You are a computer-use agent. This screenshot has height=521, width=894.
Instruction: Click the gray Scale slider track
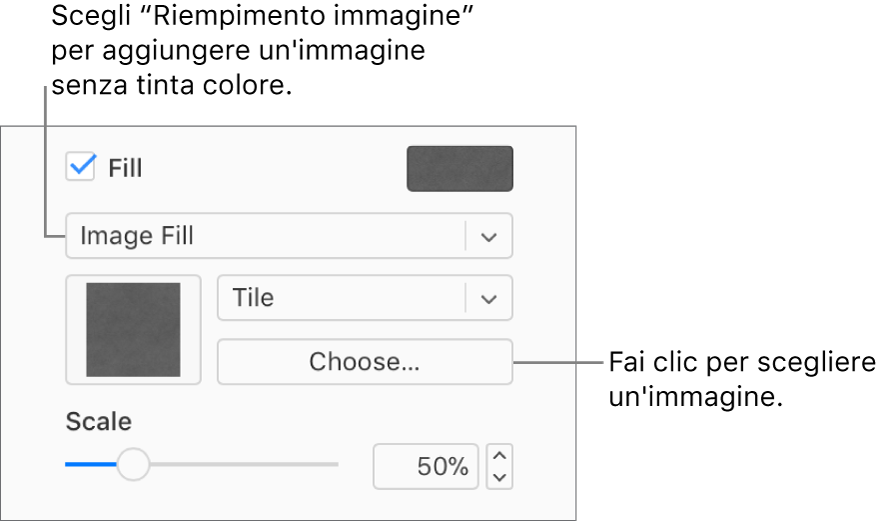pyautogui.click(x=244, y=465)
